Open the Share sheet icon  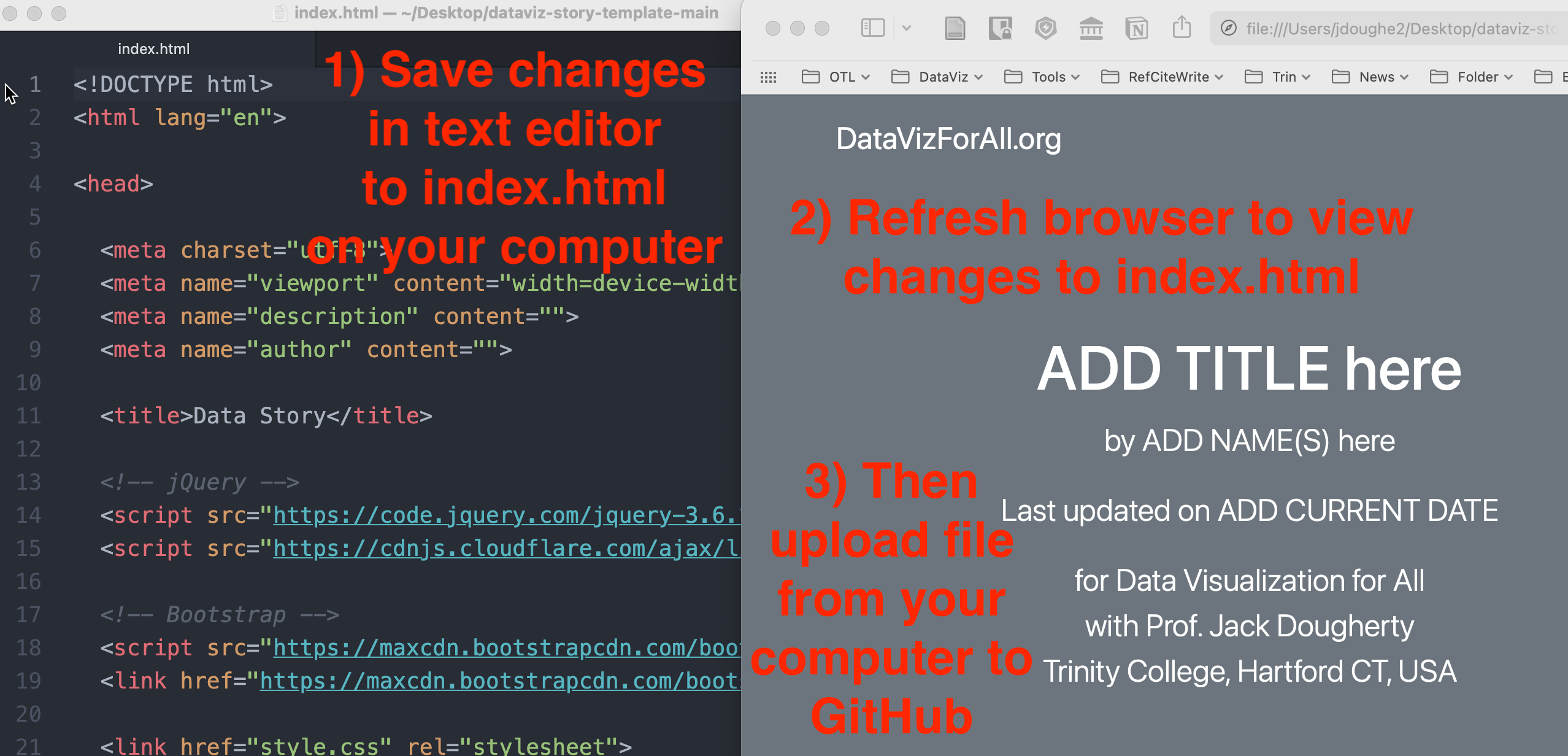(1182, 28)
